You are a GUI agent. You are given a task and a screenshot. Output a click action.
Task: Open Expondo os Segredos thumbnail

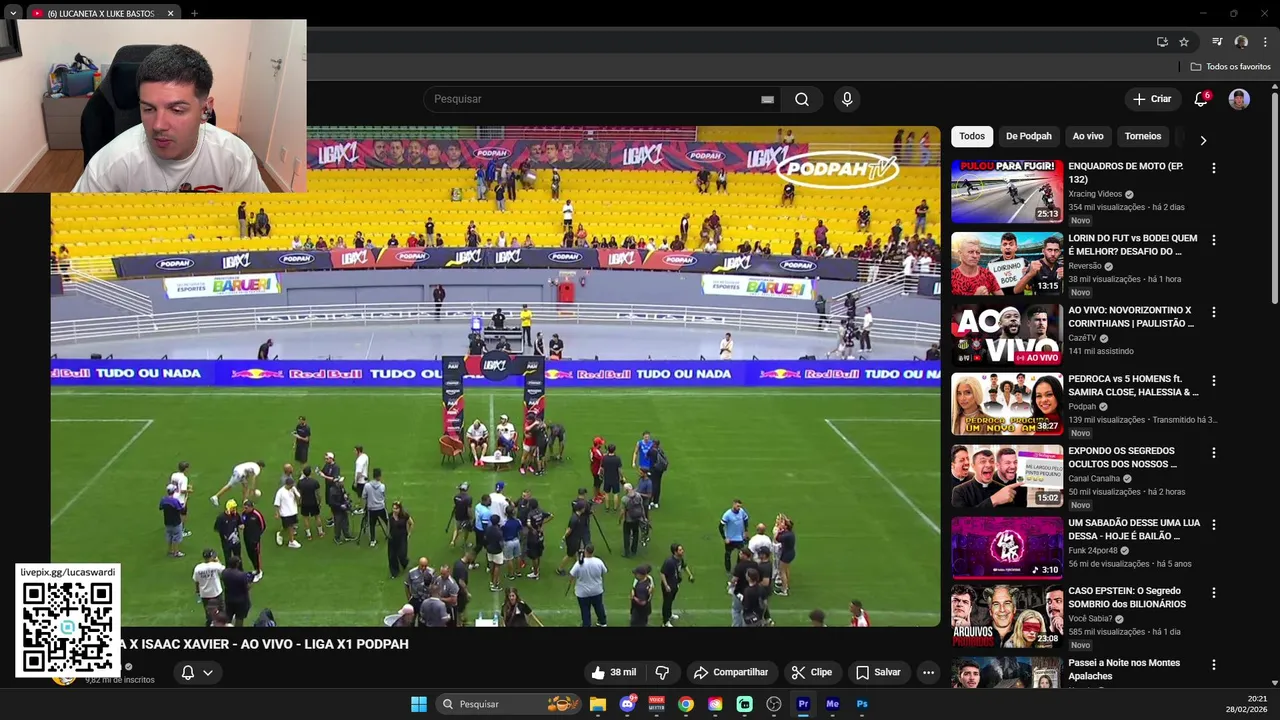click(x=1007, y=476)
